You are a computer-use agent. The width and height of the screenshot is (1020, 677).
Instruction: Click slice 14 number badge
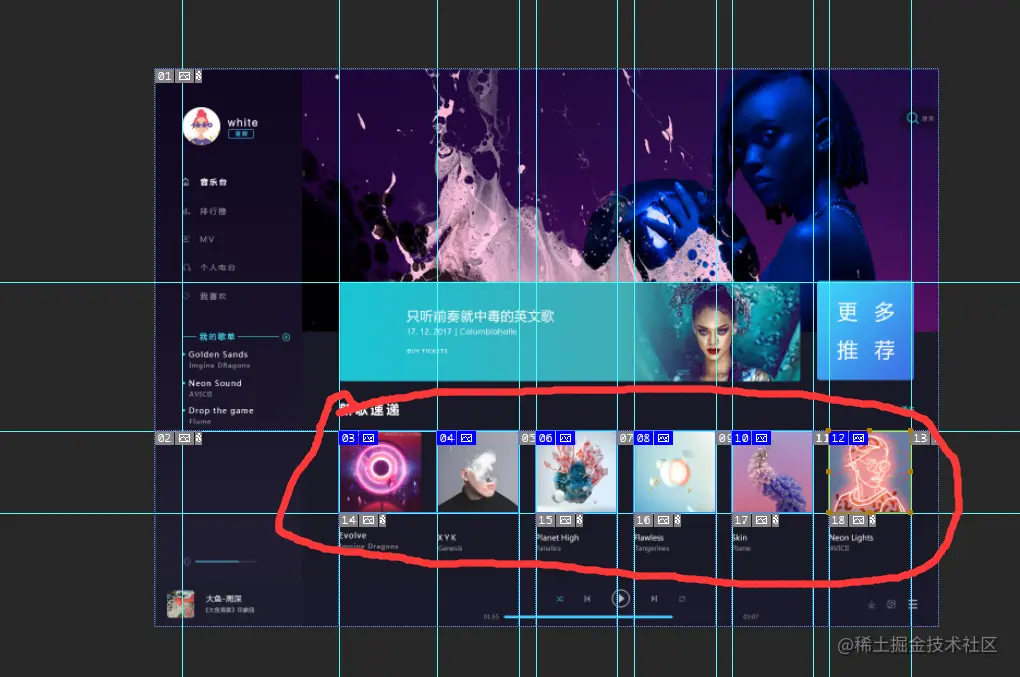[349, 520]
